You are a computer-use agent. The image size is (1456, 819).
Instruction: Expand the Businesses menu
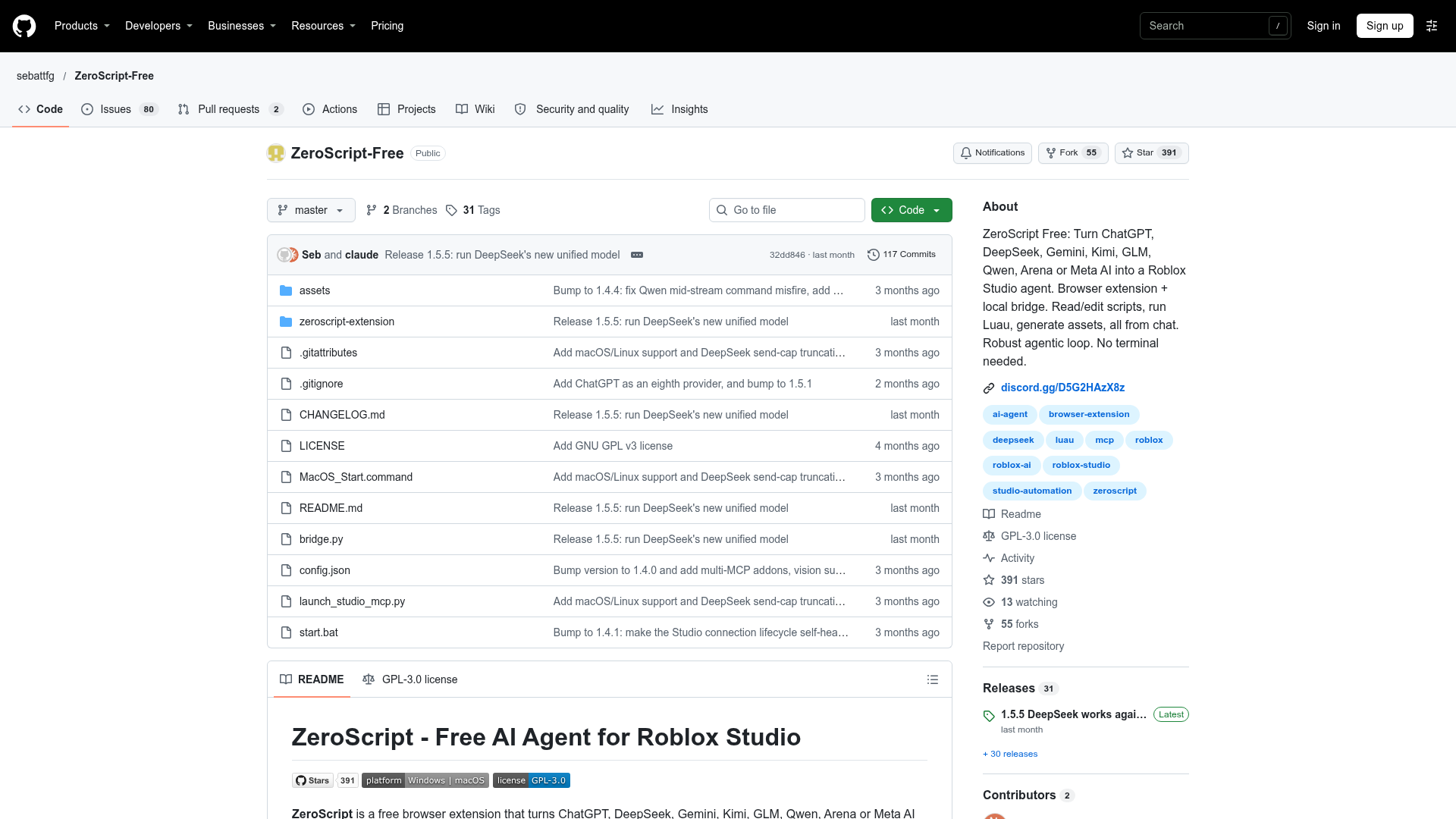point(242,26)
